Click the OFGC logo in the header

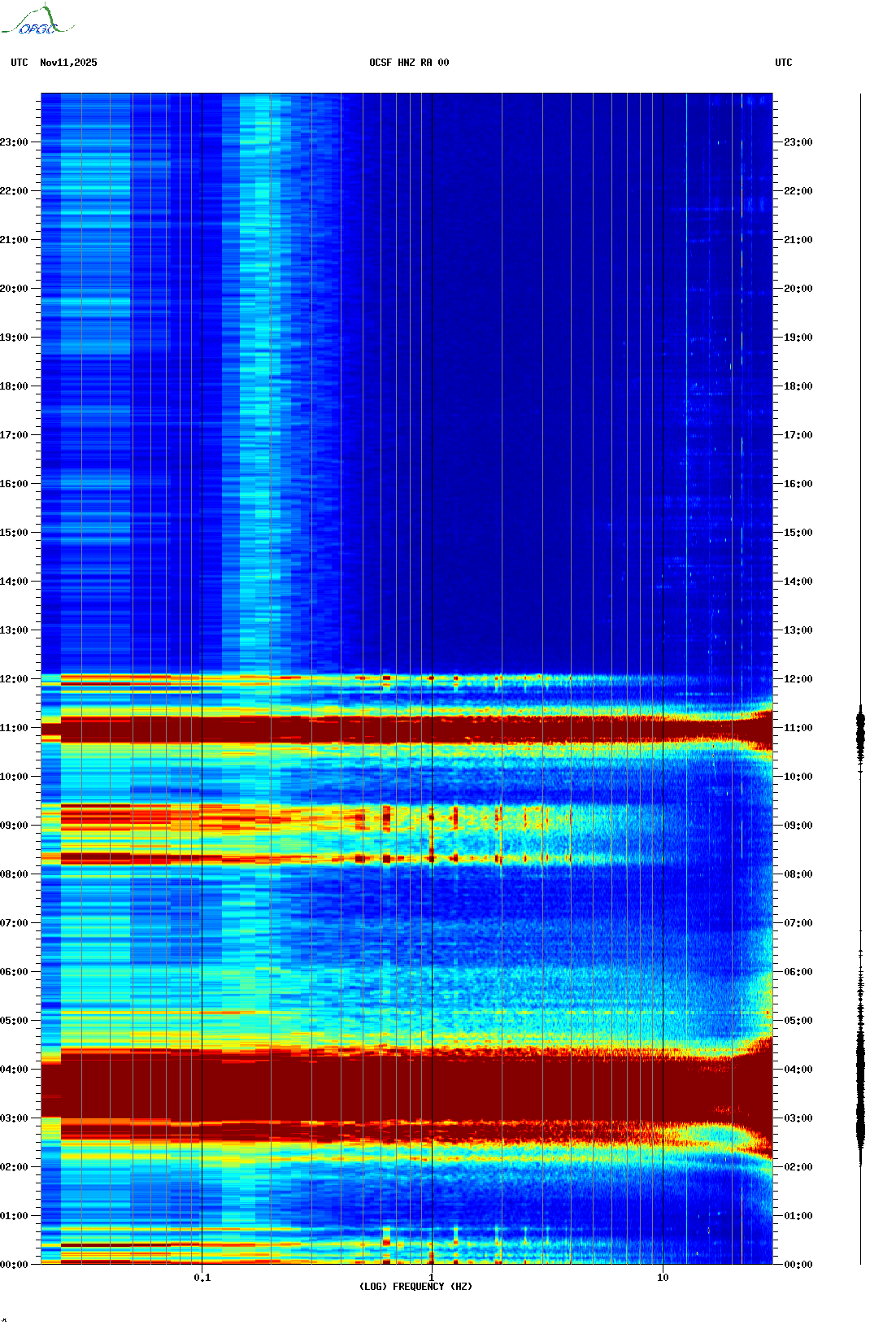point(37,20)
